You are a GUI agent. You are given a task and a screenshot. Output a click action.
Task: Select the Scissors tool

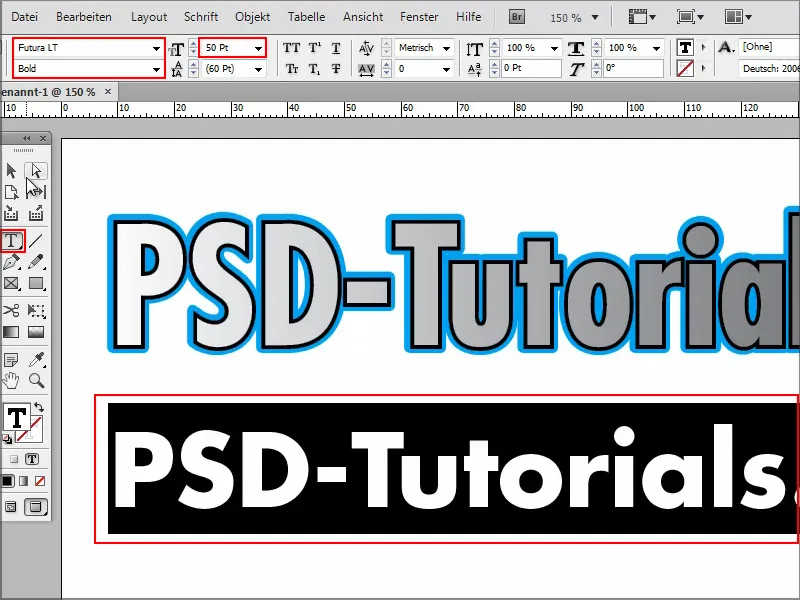pos(11,310)
